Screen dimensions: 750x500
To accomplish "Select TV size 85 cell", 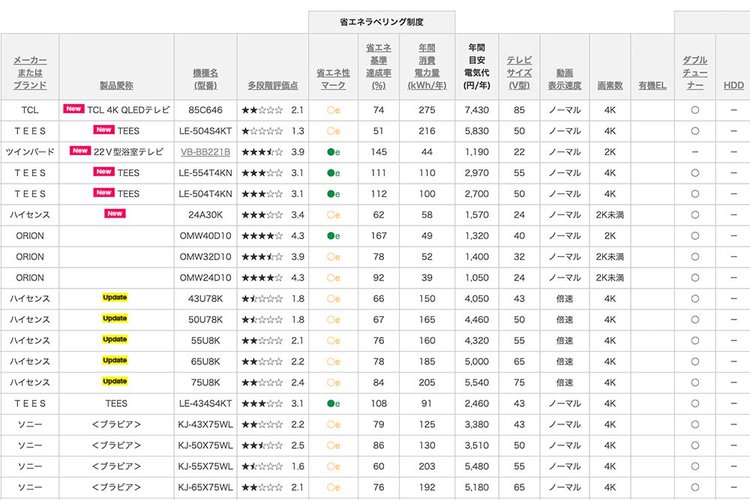I will coord(519,110).
